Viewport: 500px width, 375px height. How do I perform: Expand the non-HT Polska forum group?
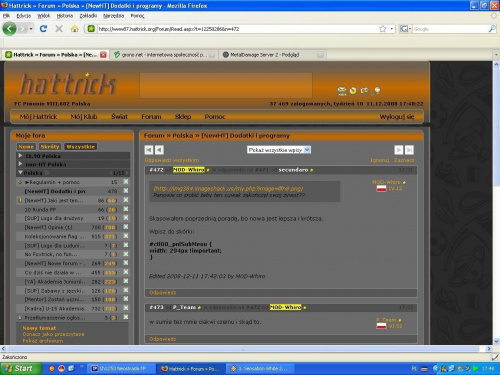[21, 164]
